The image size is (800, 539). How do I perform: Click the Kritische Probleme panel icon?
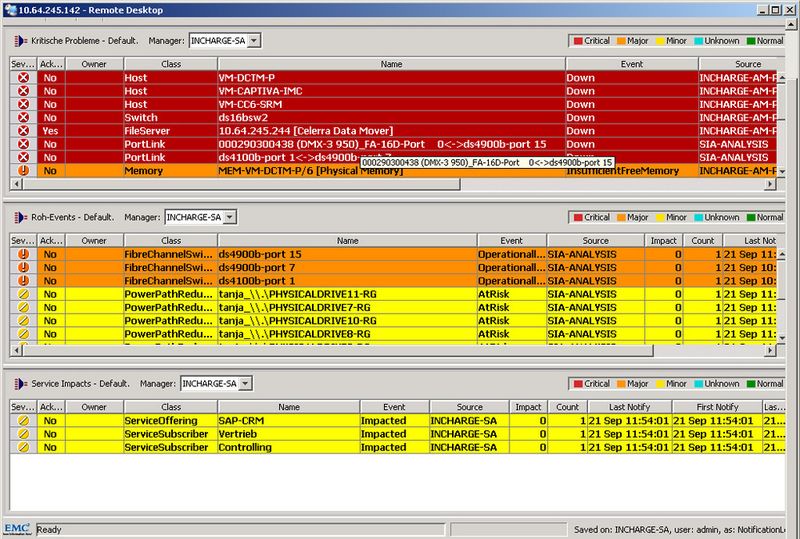pos(20,41)
